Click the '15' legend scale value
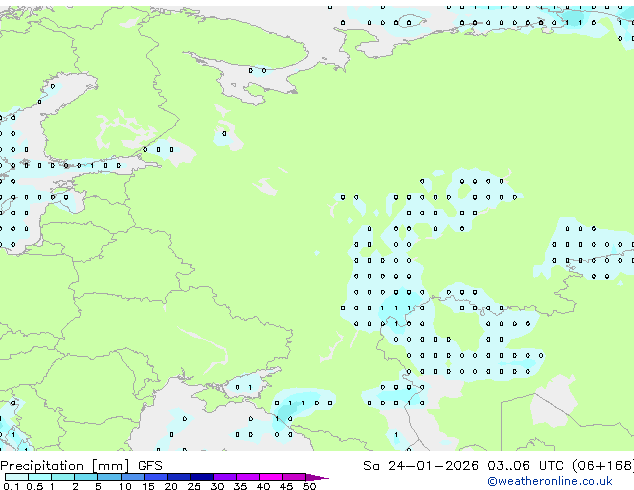 (x=148, y=486)
